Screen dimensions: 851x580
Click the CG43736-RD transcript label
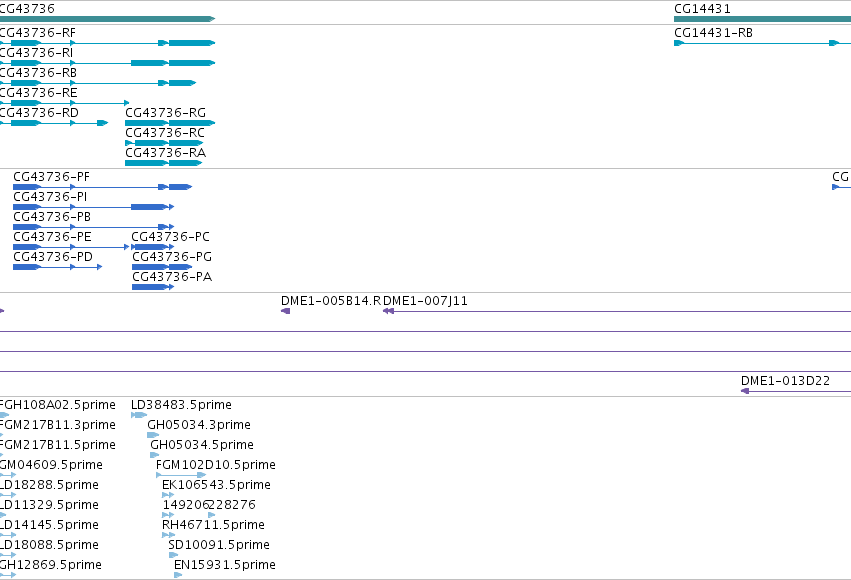(39, 113)
